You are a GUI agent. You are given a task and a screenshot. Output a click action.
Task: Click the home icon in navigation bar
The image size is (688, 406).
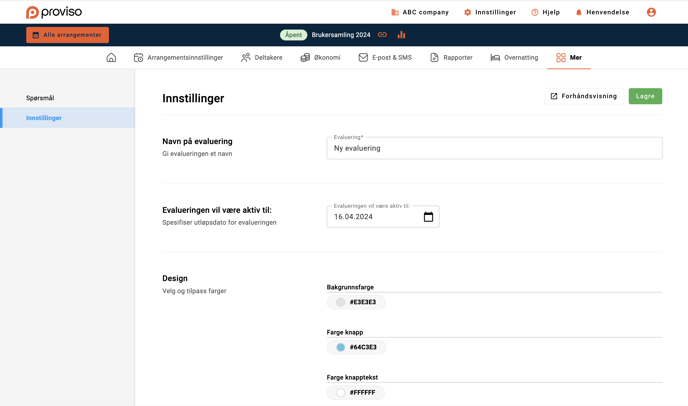111,58
